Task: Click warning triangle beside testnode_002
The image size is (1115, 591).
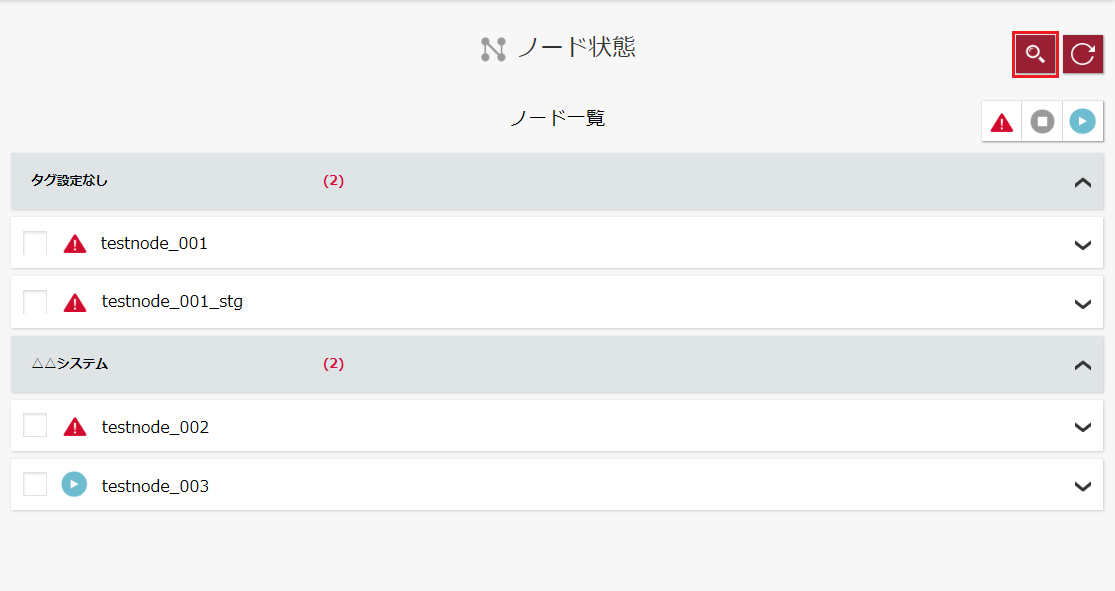Action: [x=75, y=427]
